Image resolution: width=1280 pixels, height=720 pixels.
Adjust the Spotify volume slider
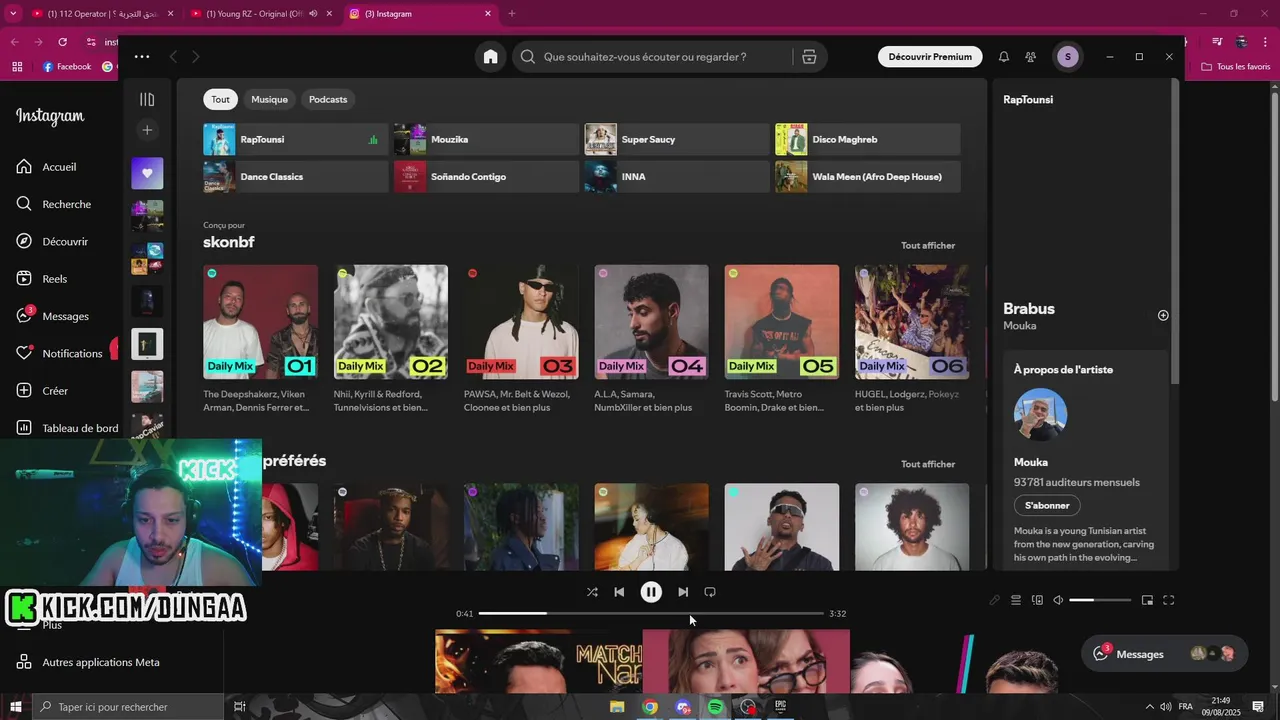[x=1100, y=600]
